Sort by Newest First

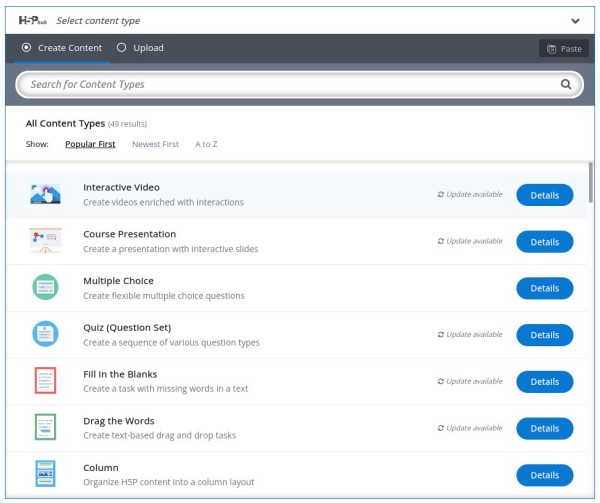(155, 144)
